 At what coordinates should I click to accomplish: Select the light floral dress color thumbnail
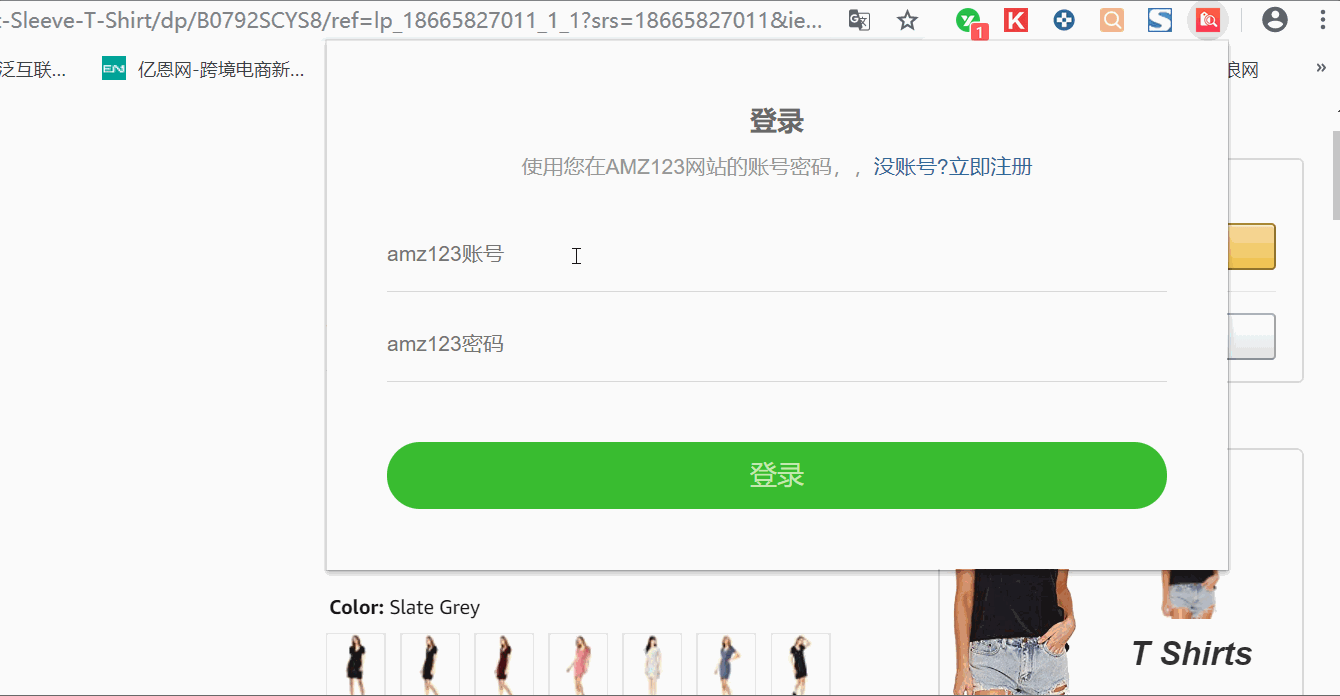pos(652,664)
